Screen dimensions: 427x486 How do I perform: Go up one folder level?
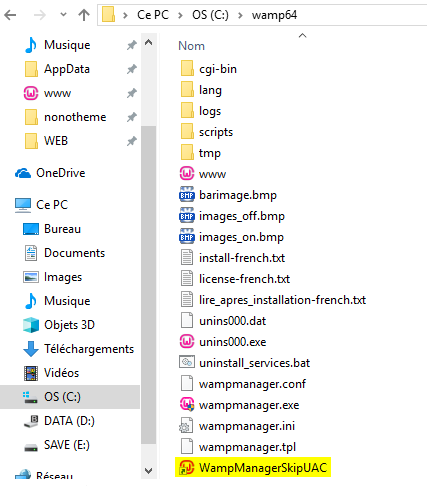[84, 15]
